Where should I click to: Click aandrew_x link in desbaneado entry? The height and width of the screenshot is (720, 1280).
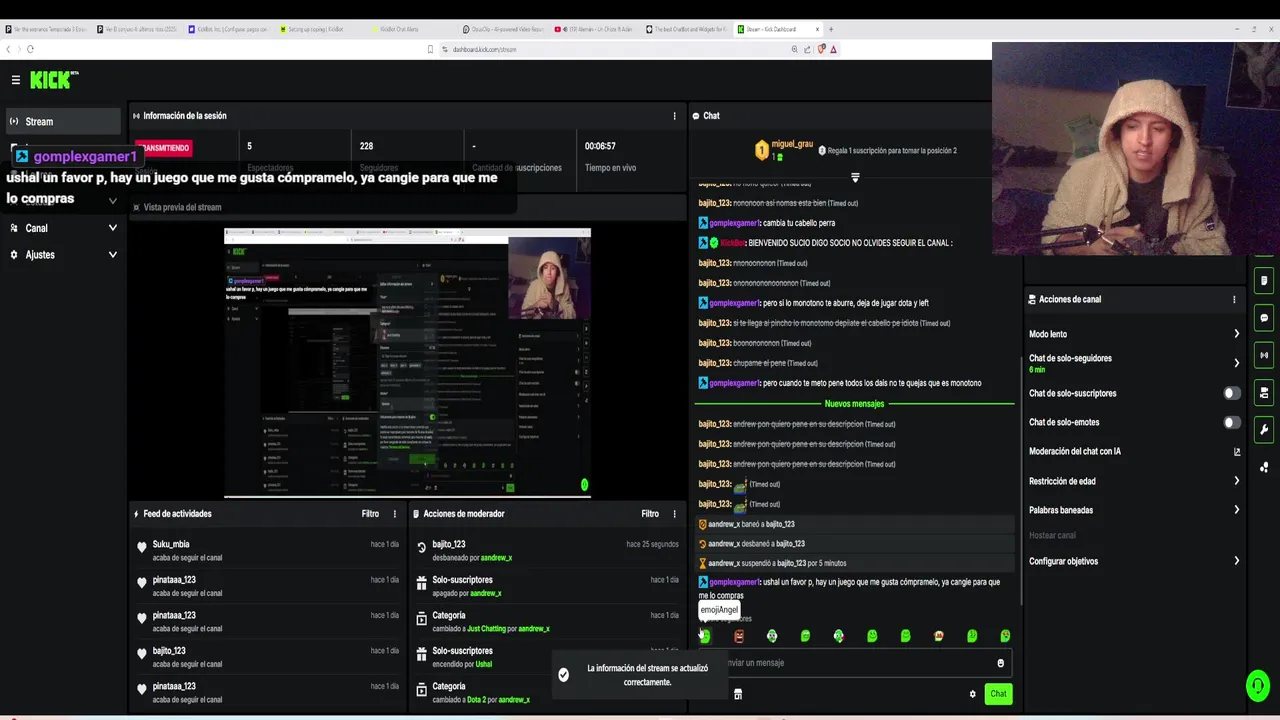[x=496, y=558]
